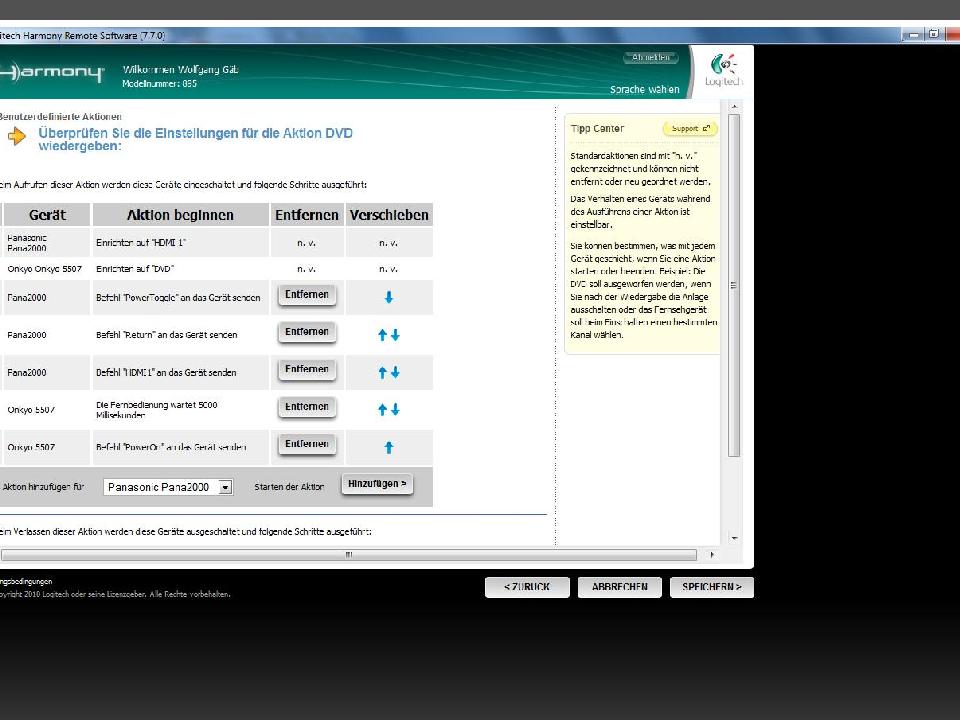Minimize the Harmony Remote Software window

[913, 35]
